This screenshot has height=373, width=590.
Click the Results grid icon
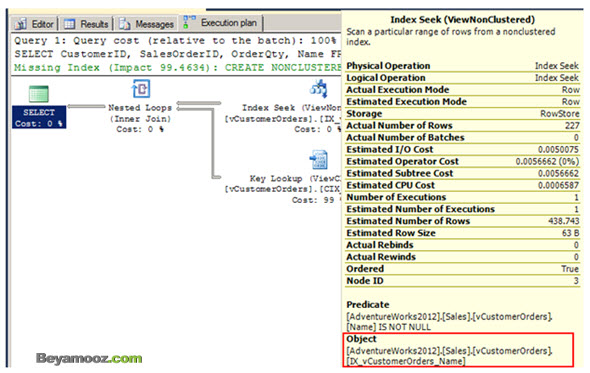tap(69, 24)
